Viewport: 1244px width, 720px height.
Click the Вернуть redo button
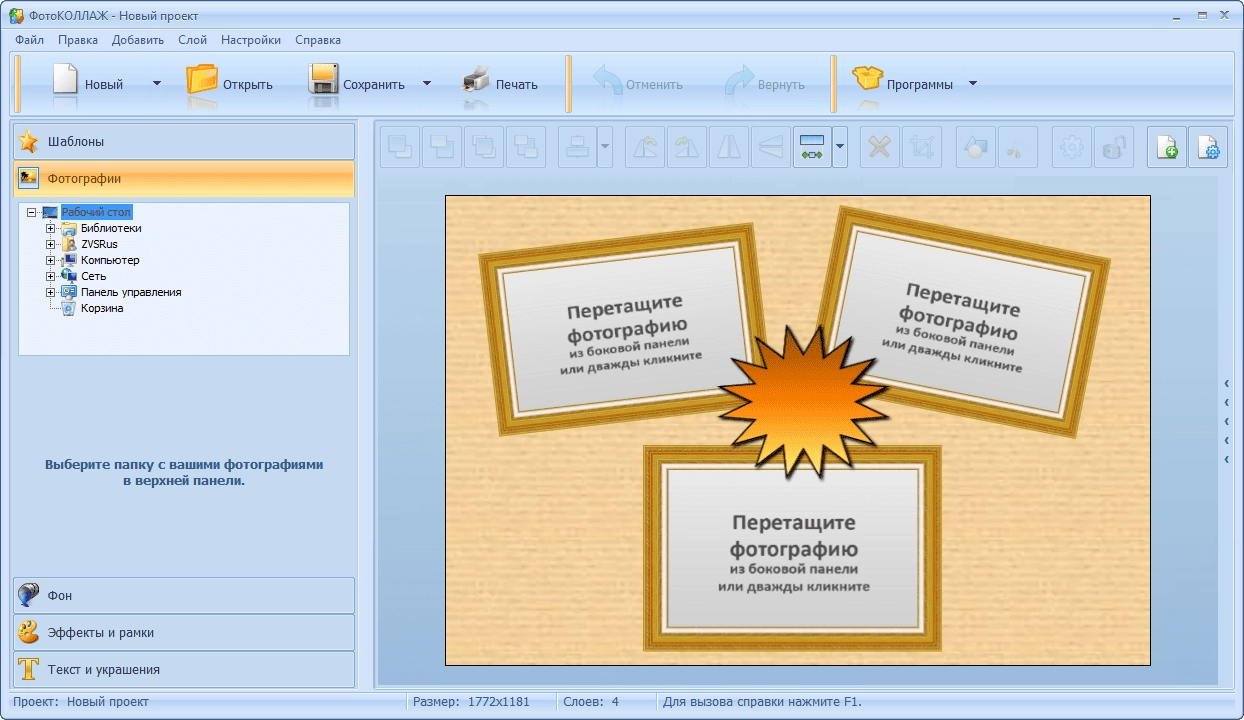click(x=765, y=84)
